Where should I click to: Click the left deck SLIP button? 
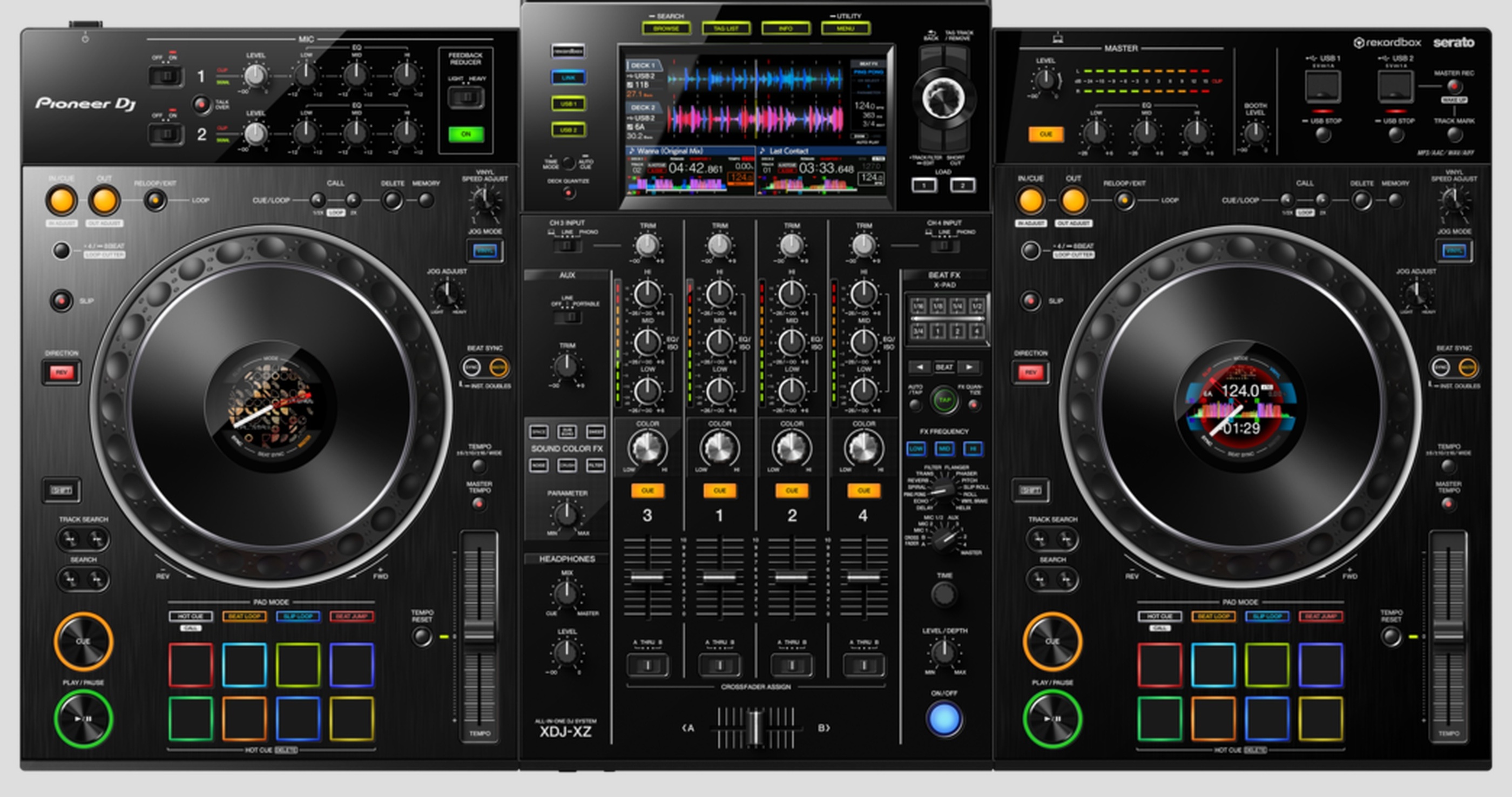tap(62, 300)
